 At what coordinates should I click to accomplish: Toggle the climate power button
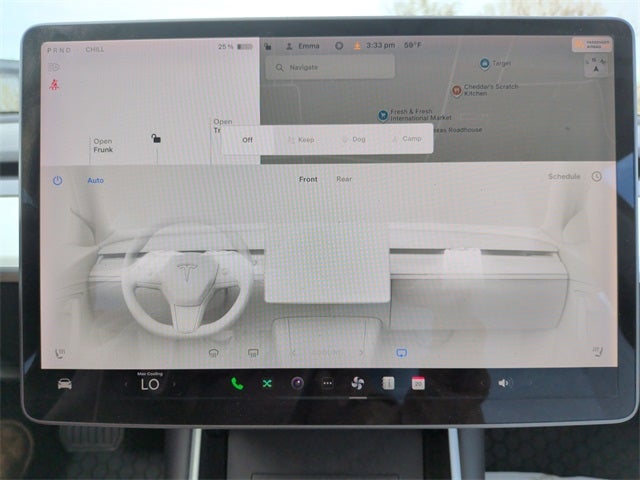57,180
